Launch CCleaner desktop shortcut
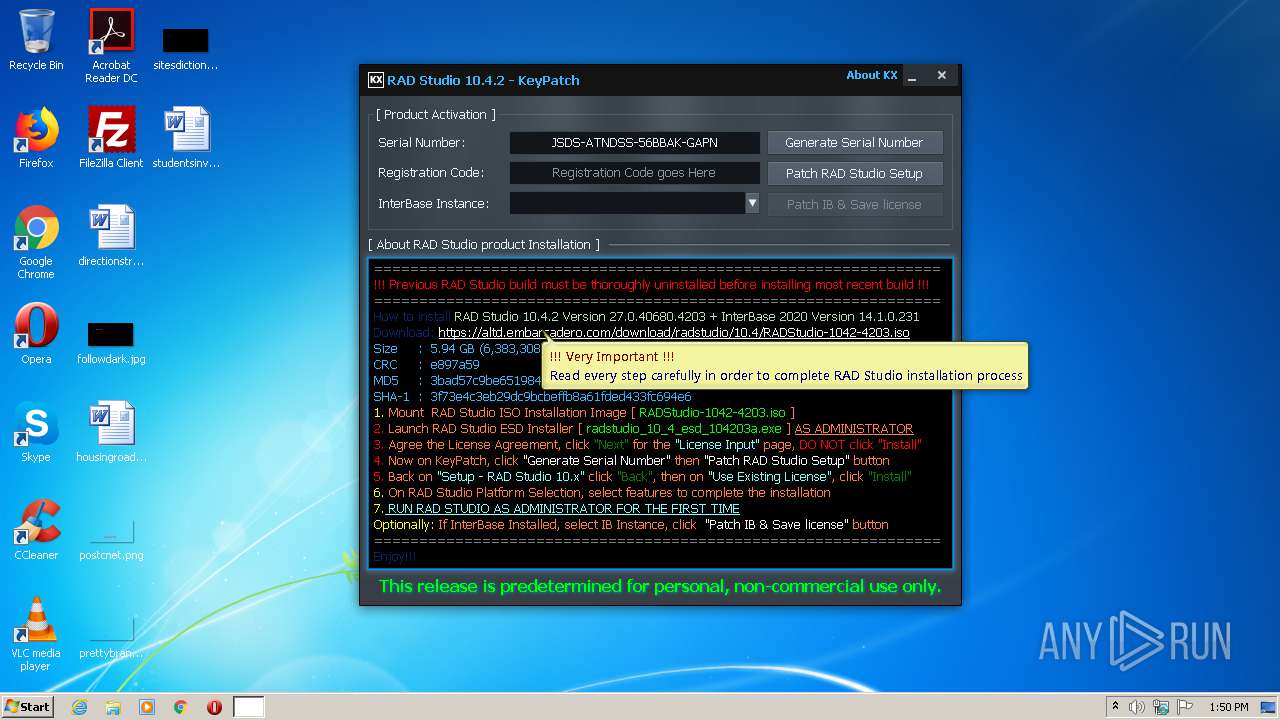Image resolution: width=1280 pixels, height=720 pixels. coord(36,530)
